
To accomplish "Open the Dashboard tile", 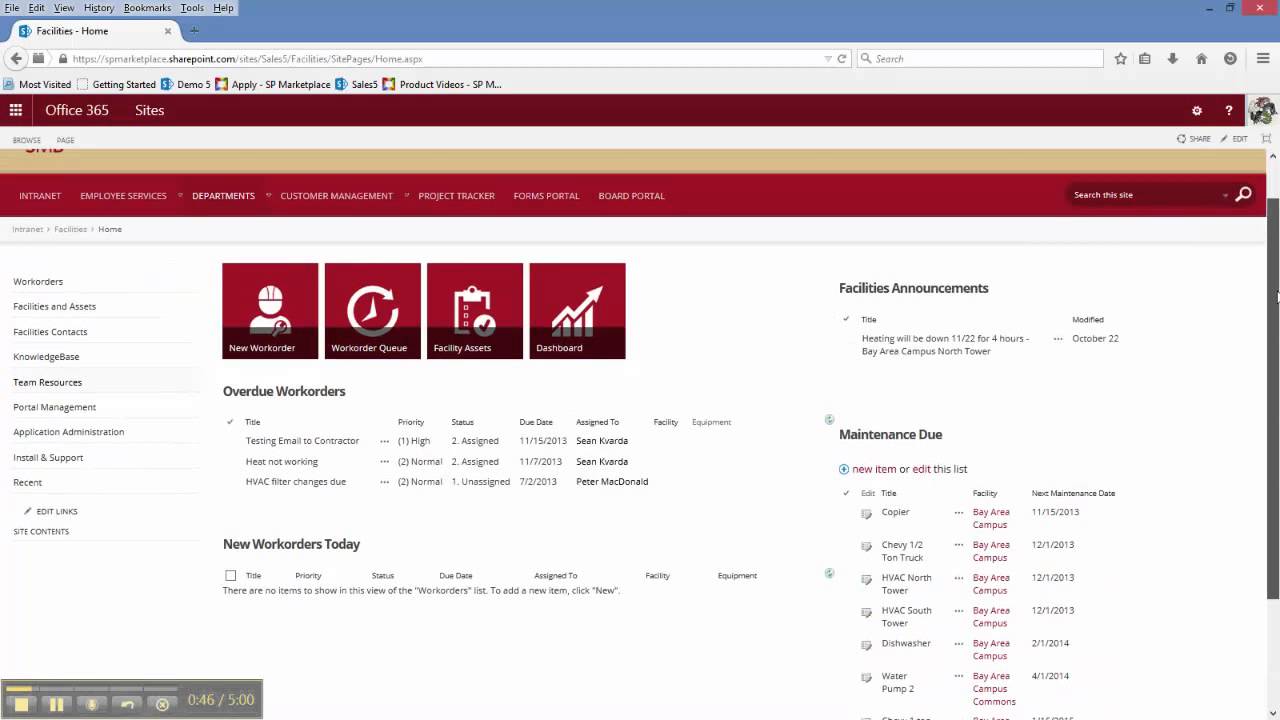I will point(577,311).
